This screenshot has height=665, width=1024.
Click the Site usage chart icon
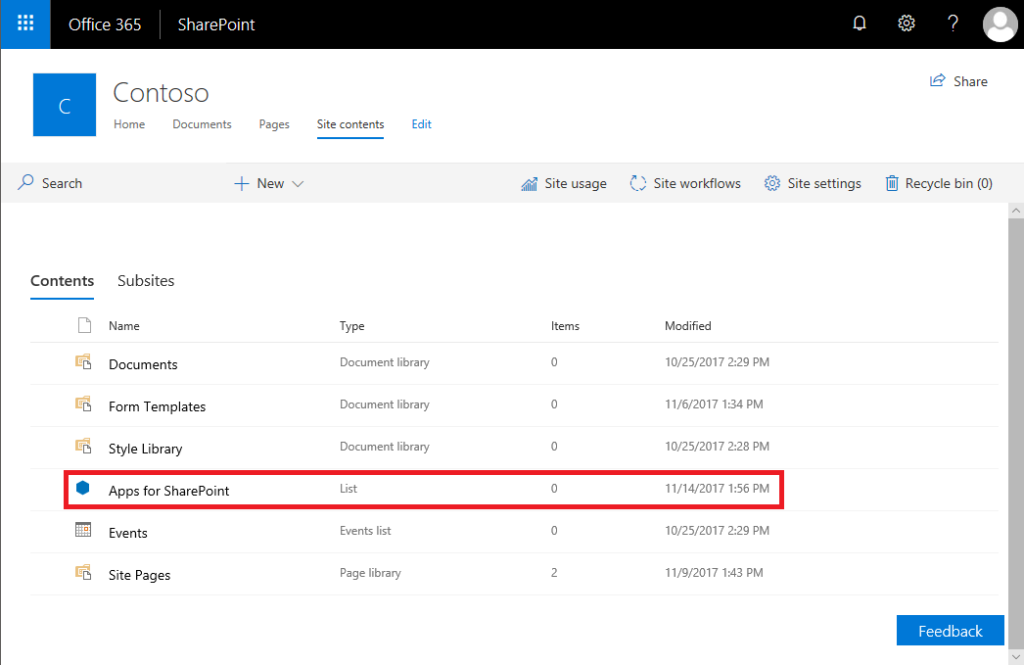point(529,184)
